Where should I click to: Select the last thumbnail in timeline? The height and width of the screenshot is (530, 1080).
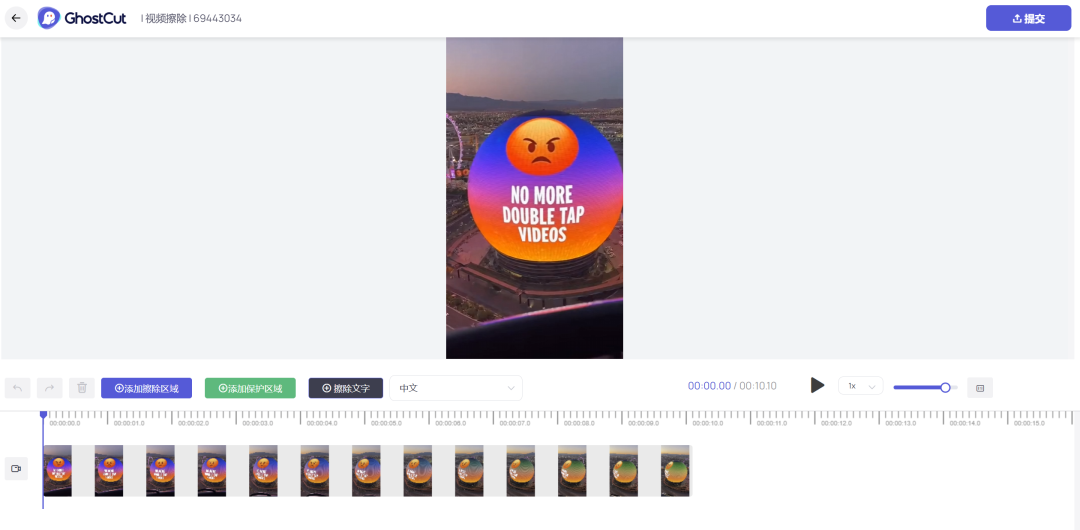pos(675,471)
